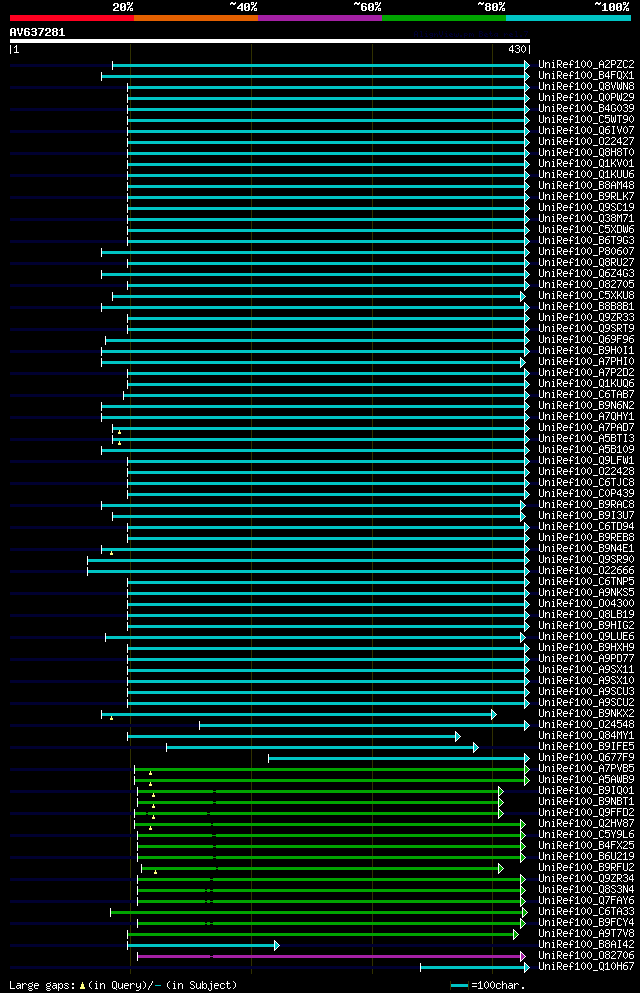
Task: Click the purple ~60% identity legend bar
Action: 320,18
